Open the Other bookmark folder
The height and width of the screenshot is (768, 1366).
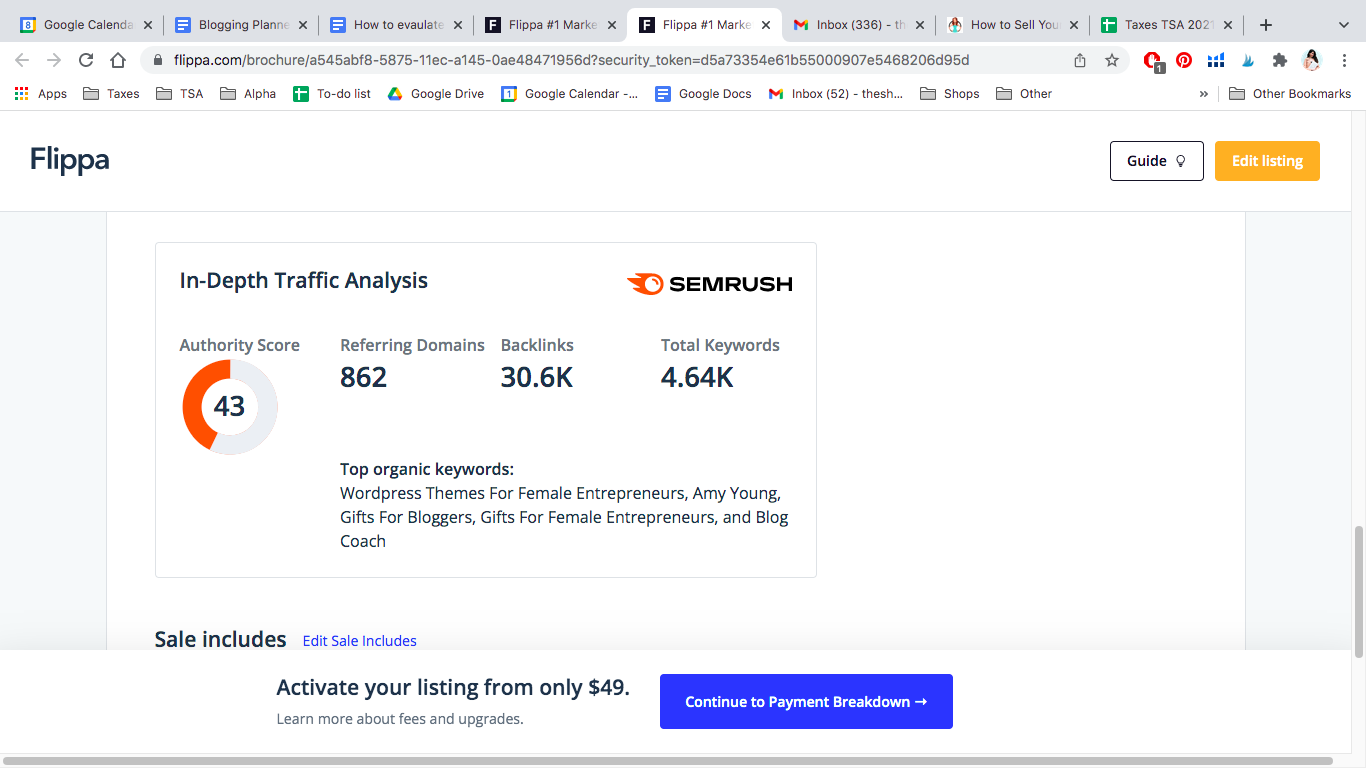click(1023, 94)
